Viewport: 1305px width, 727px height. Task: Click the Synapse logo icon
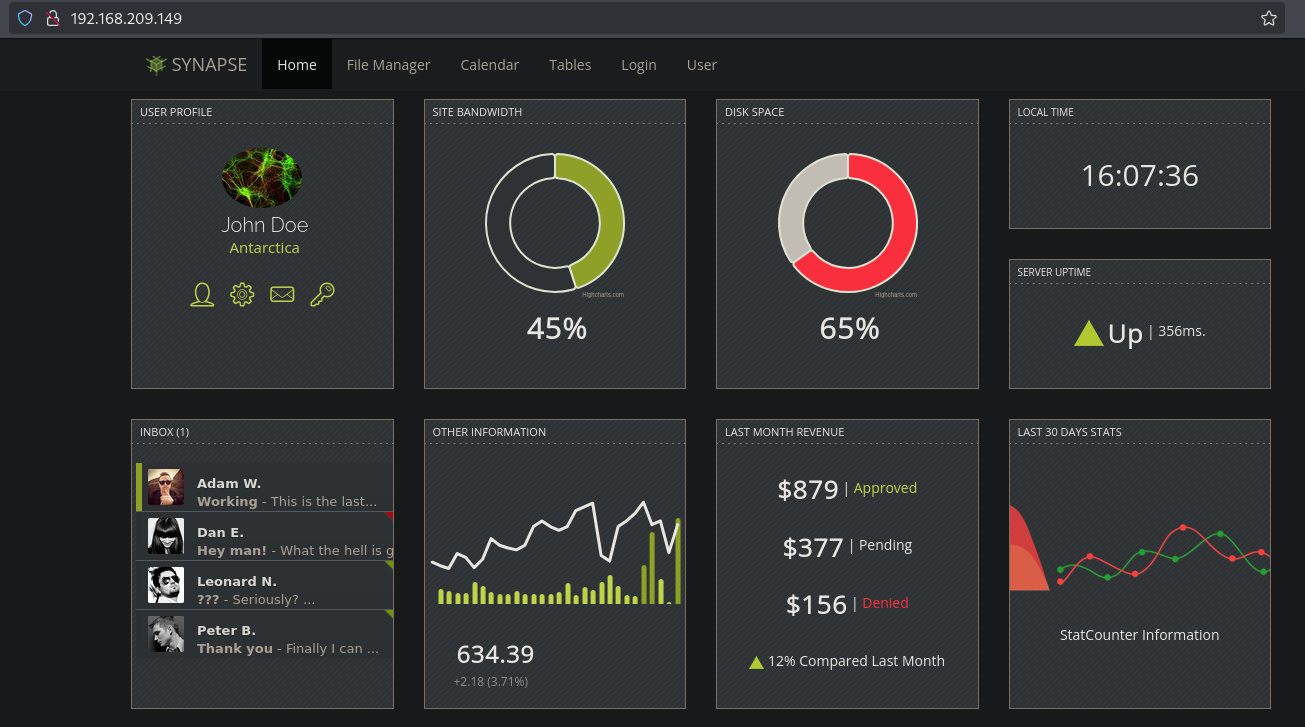pos(155,65)
